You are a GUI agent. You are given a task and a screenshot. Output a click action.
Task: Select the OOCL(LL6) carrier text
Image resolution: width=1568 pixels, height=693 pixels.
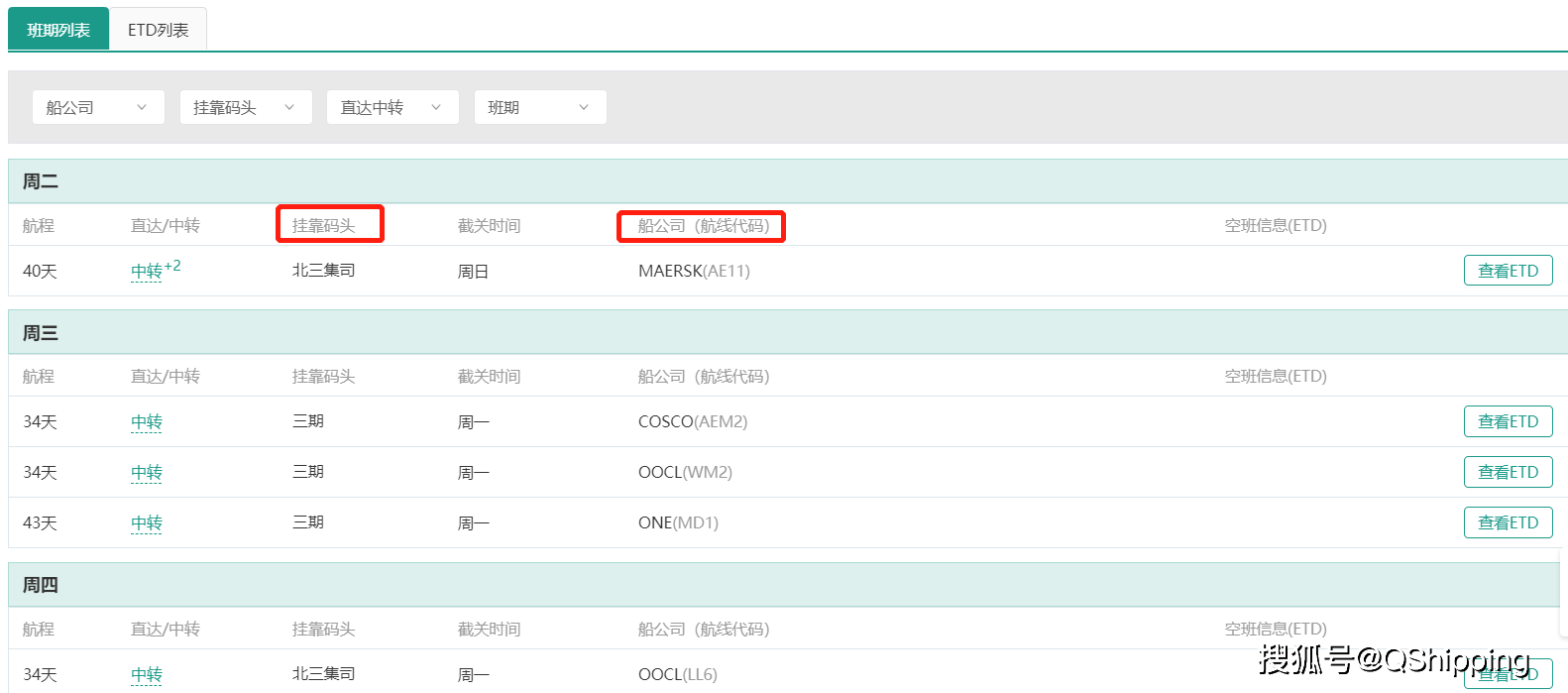point(677,674)
